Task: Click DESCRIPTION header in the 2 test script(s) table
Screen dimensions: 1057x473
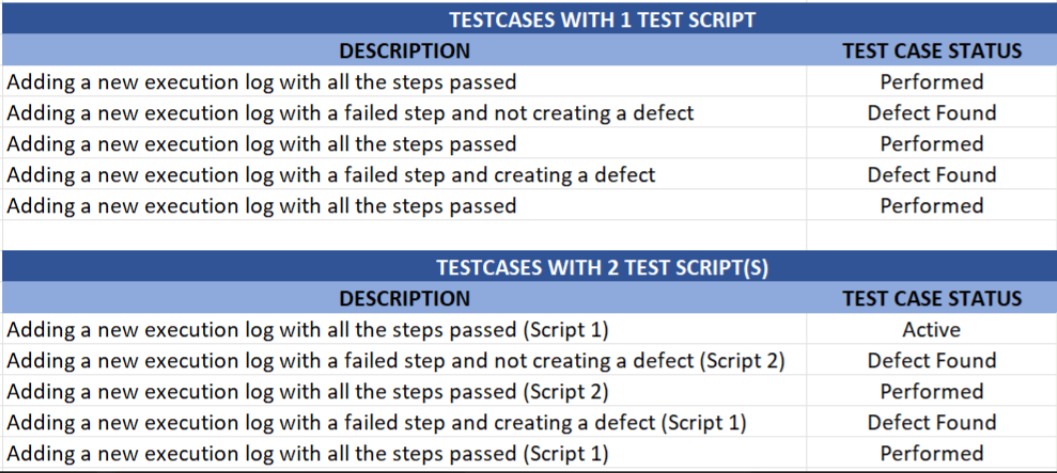Action: (404, 298)
